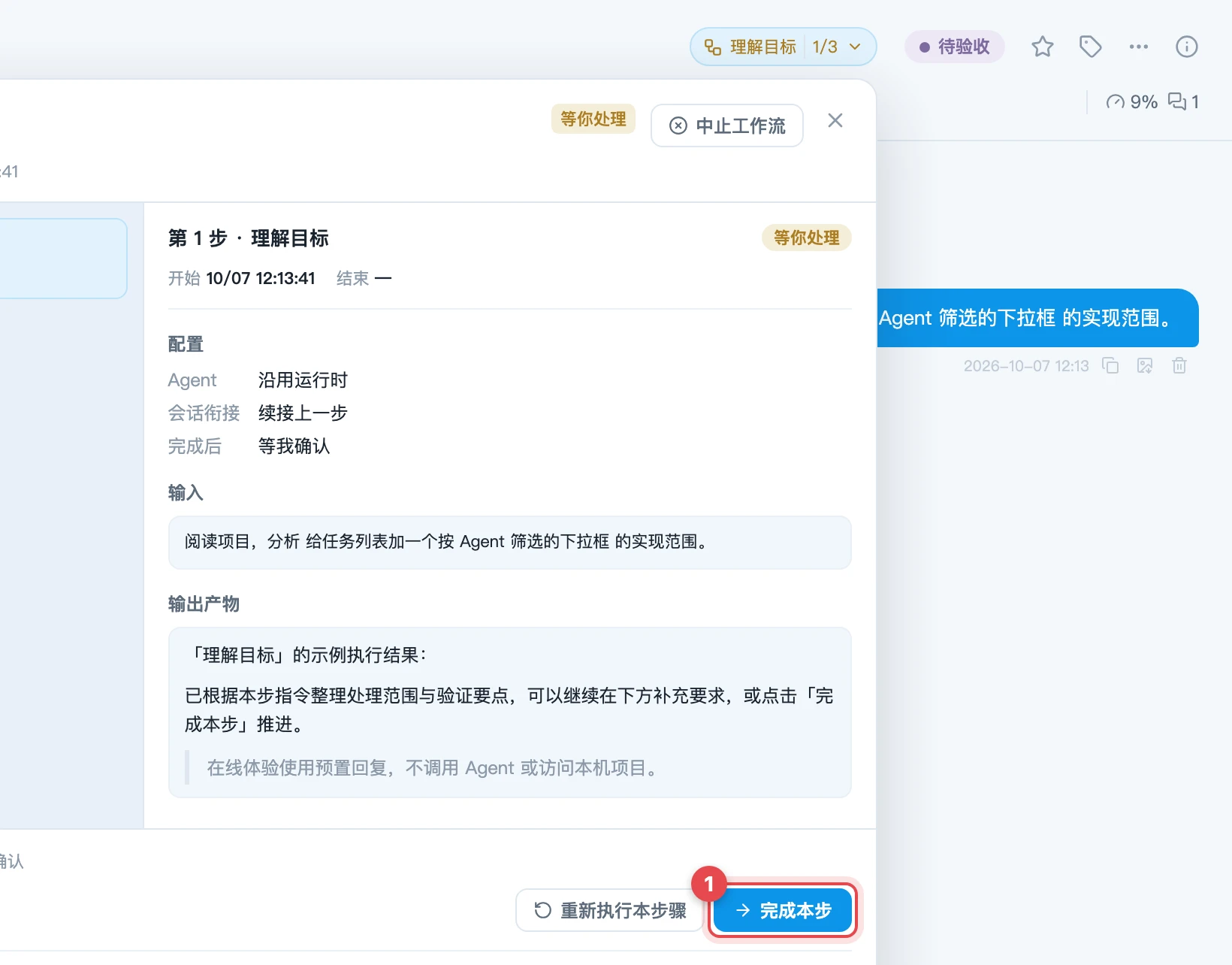Open the tag label icon

pos(1090,47)
